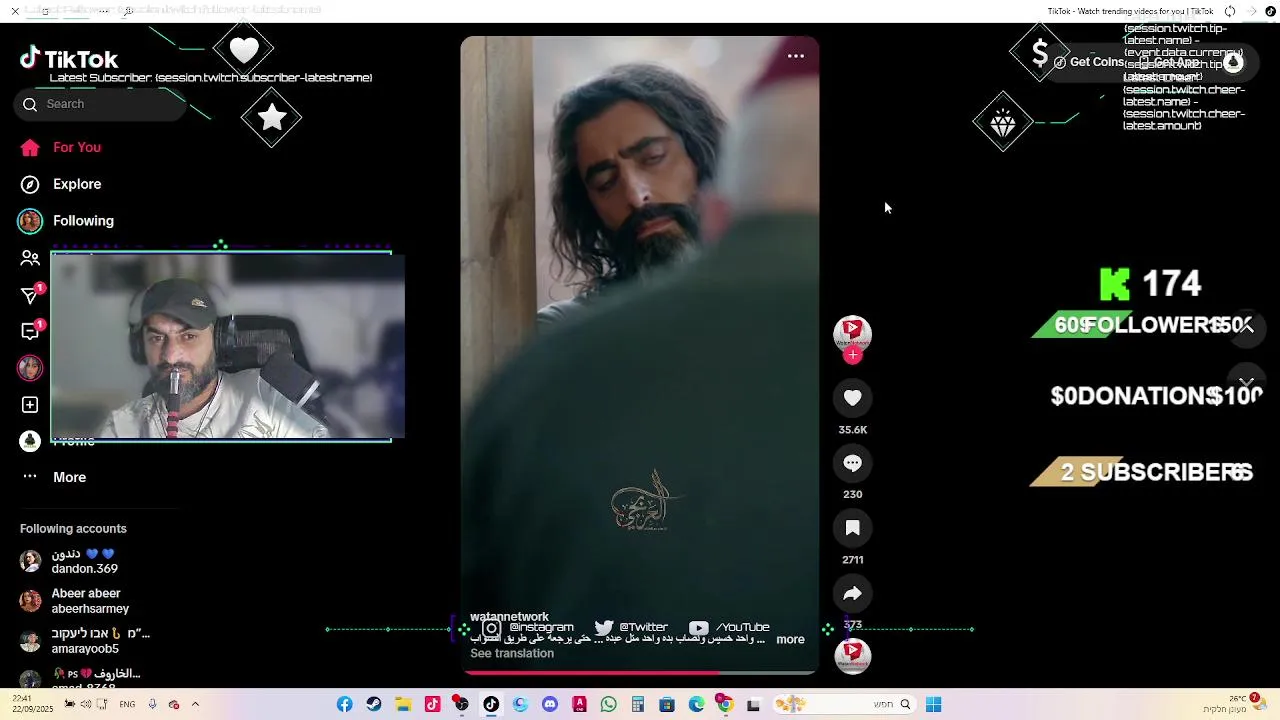Open the Profile icon in sidebar
The height and width of the screenshot is (720, 1280).
30,441
